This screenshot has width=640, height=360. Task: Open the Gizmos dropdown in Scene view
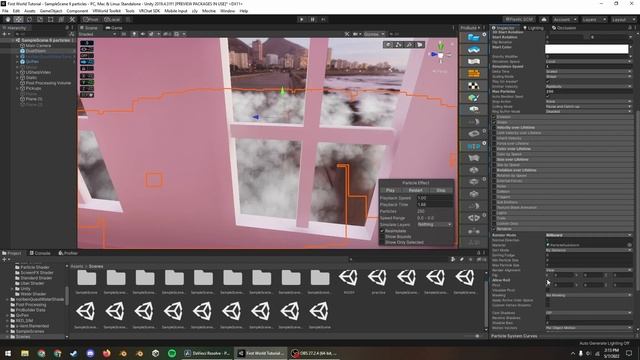374,34
